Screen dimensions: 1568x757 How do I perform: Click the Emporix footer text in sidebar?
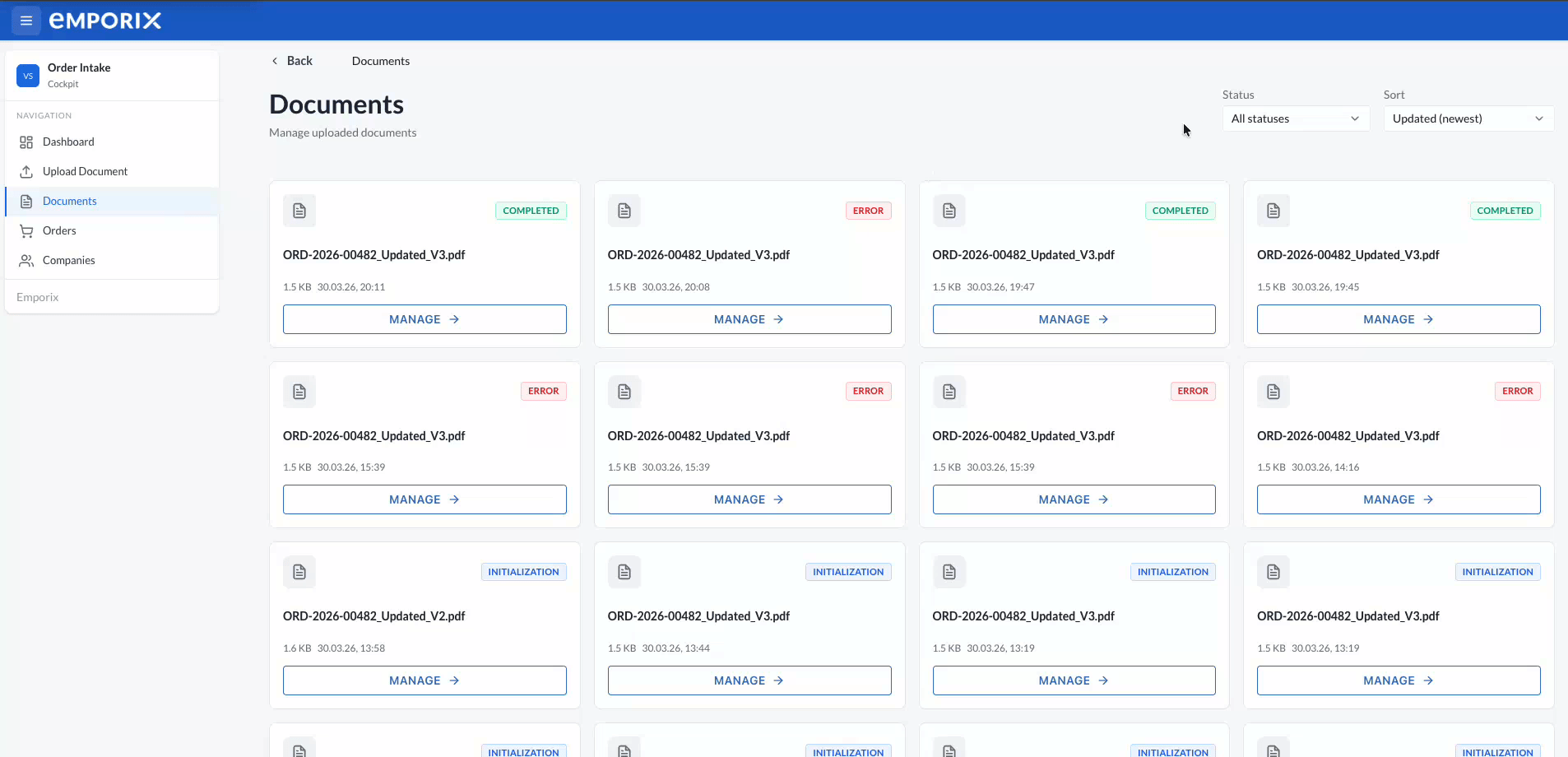click(x=38, y=298)
